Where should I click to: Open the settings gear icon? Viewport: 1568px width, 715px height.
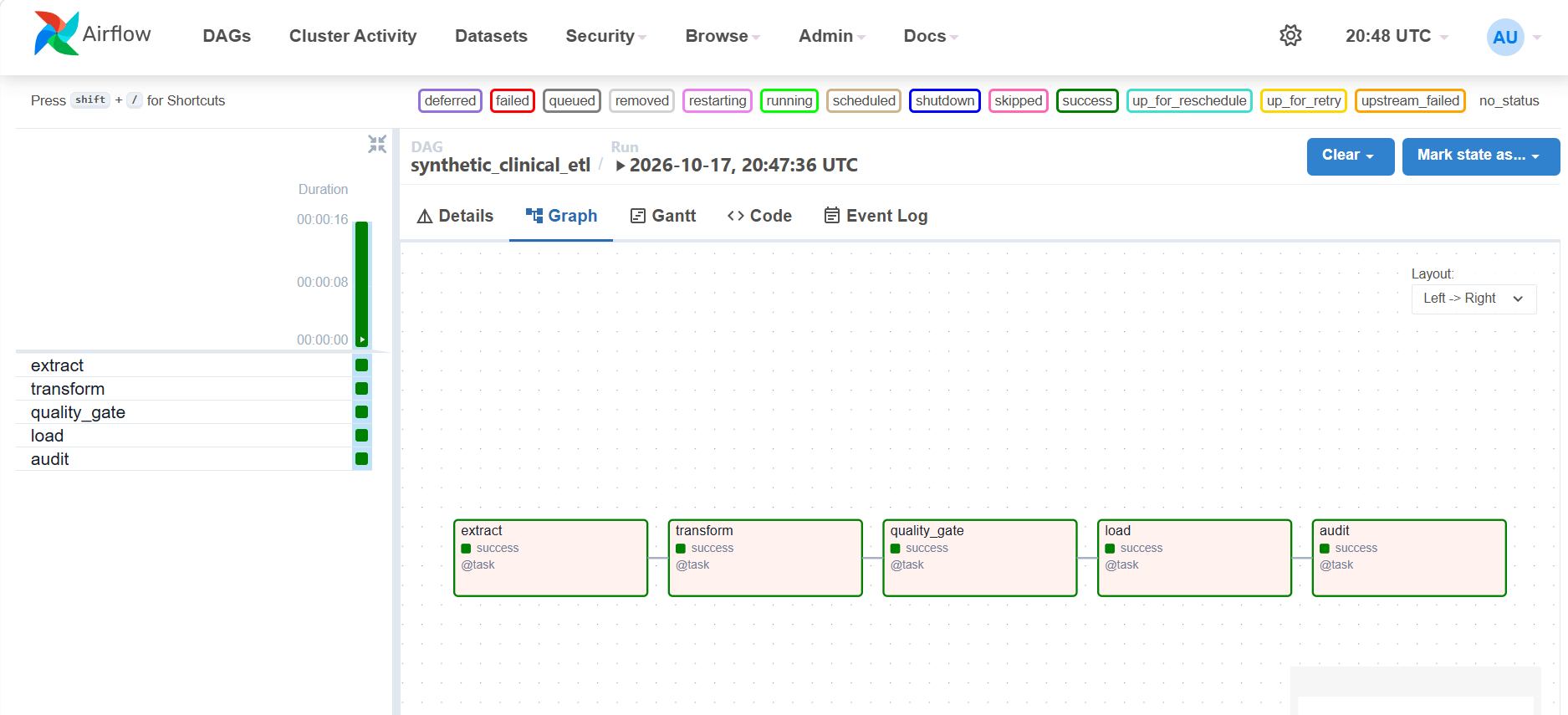click(x=1290, y=35)
